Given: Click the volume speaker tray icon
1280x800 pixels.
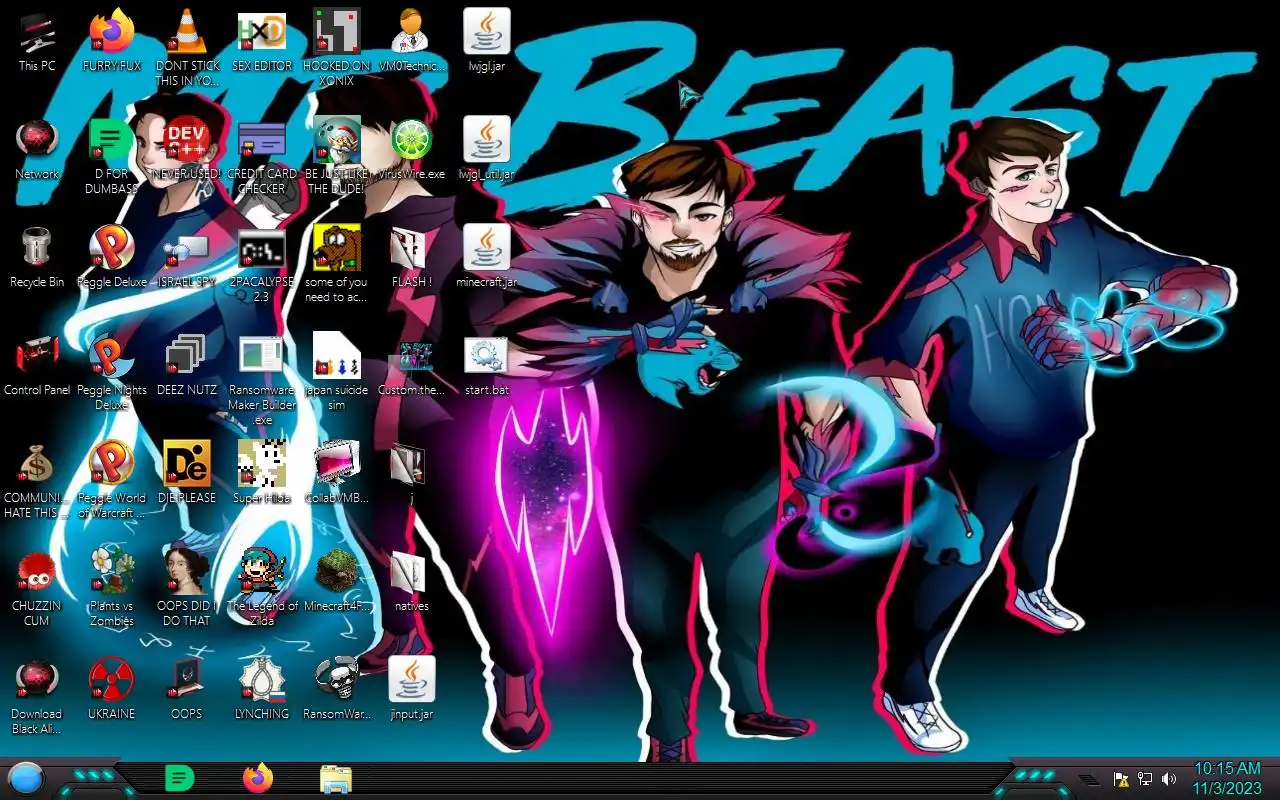Looking at the screenshot, I should [1169, 779].
